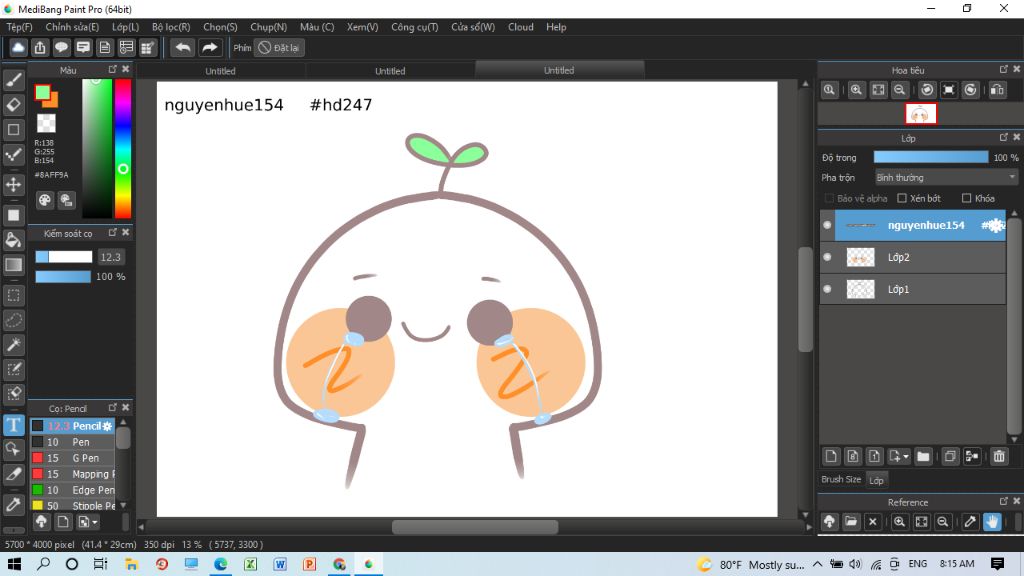This screenshot has width=1024, height=576.
Task: Zoom out in the navigator panel
Action: 899,90
